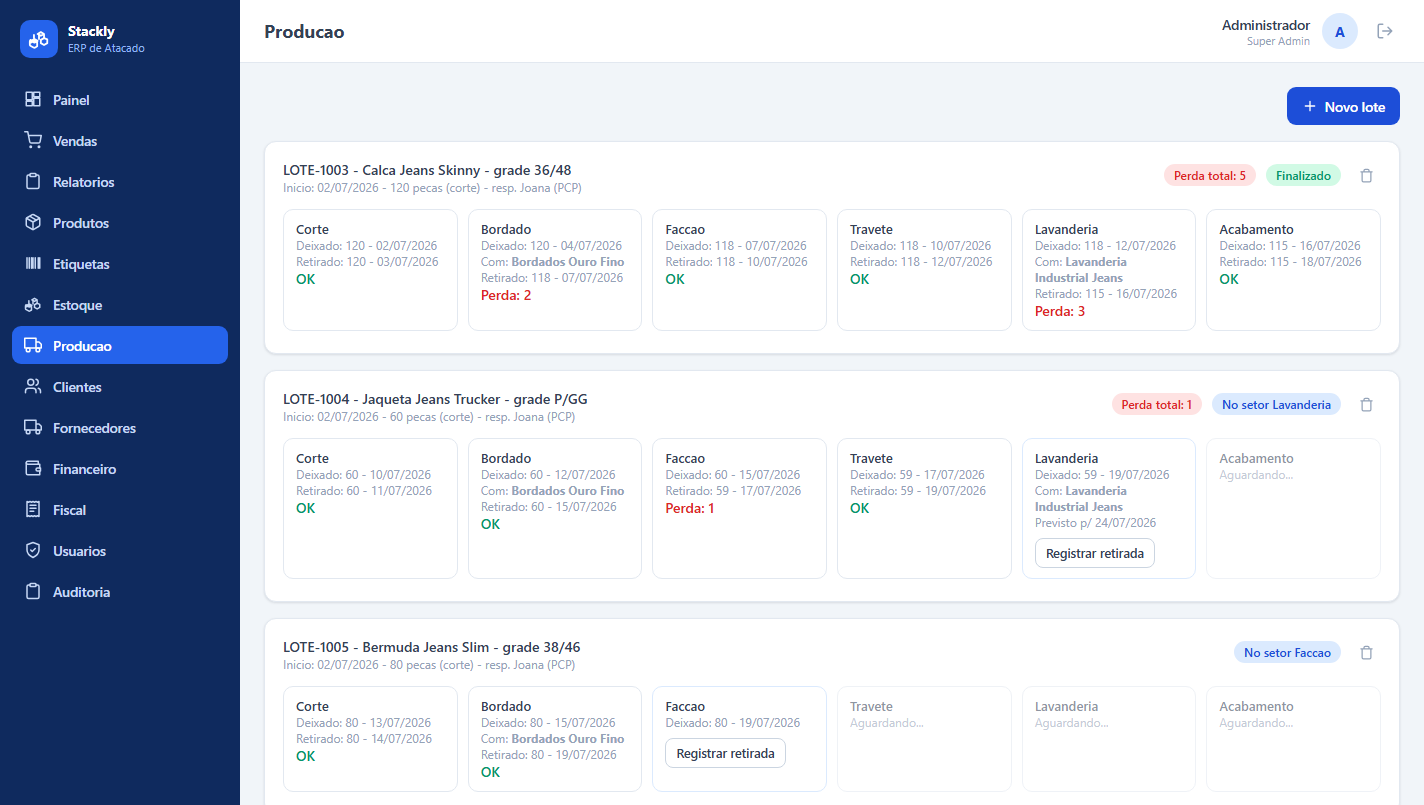This screenshot has height=805, width=1424.
Task: Register pickup for LOTE-1005 Faccao
Action: click(x=726, y=753)
